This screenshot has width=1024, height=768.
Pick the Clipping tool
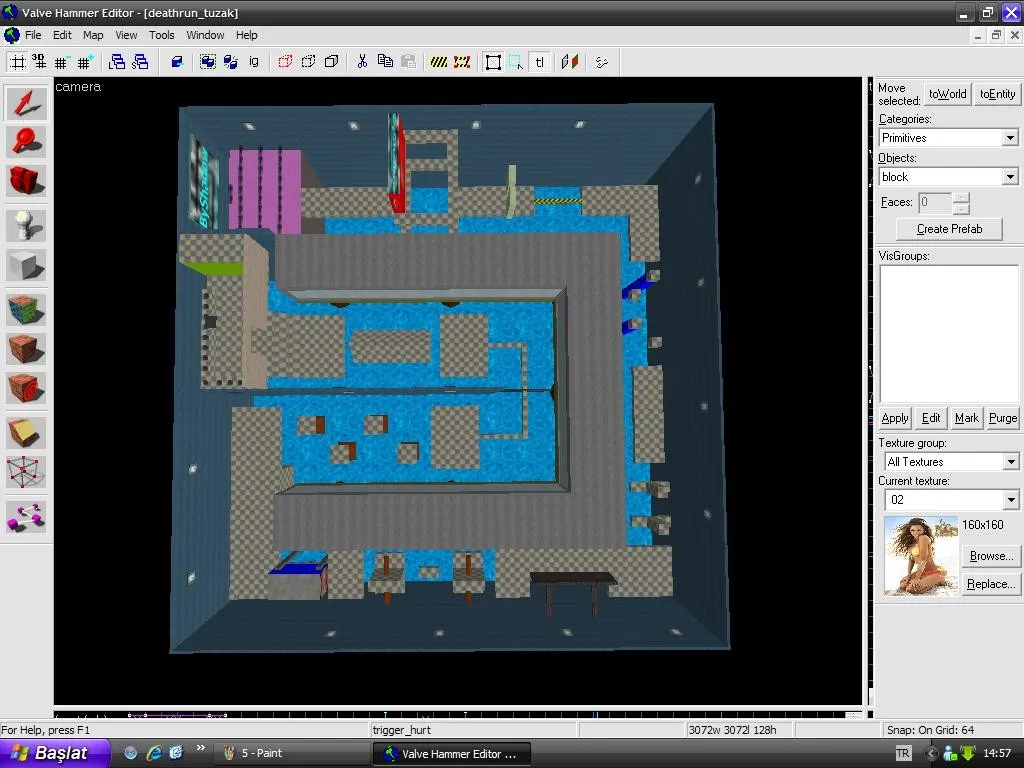point(26,432)
